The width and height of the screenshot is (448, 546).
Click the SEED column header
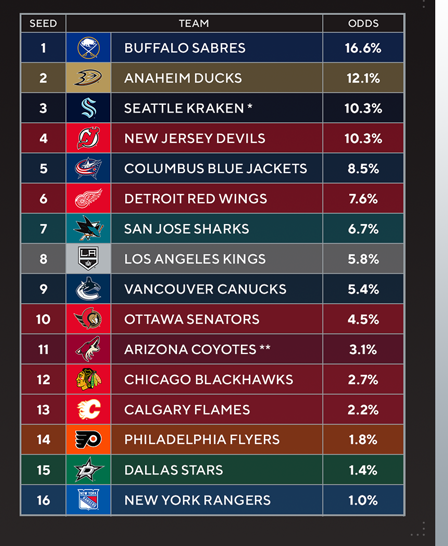pos(43,23)
